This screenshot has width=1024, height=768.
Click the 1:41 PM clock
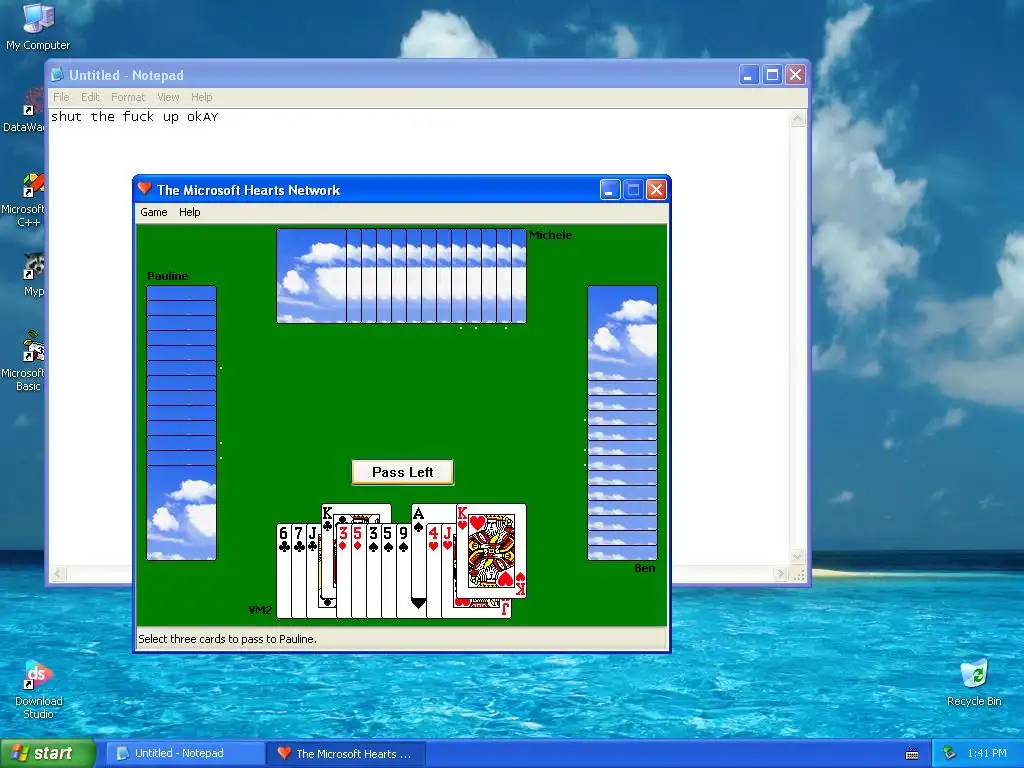[987, 754]
